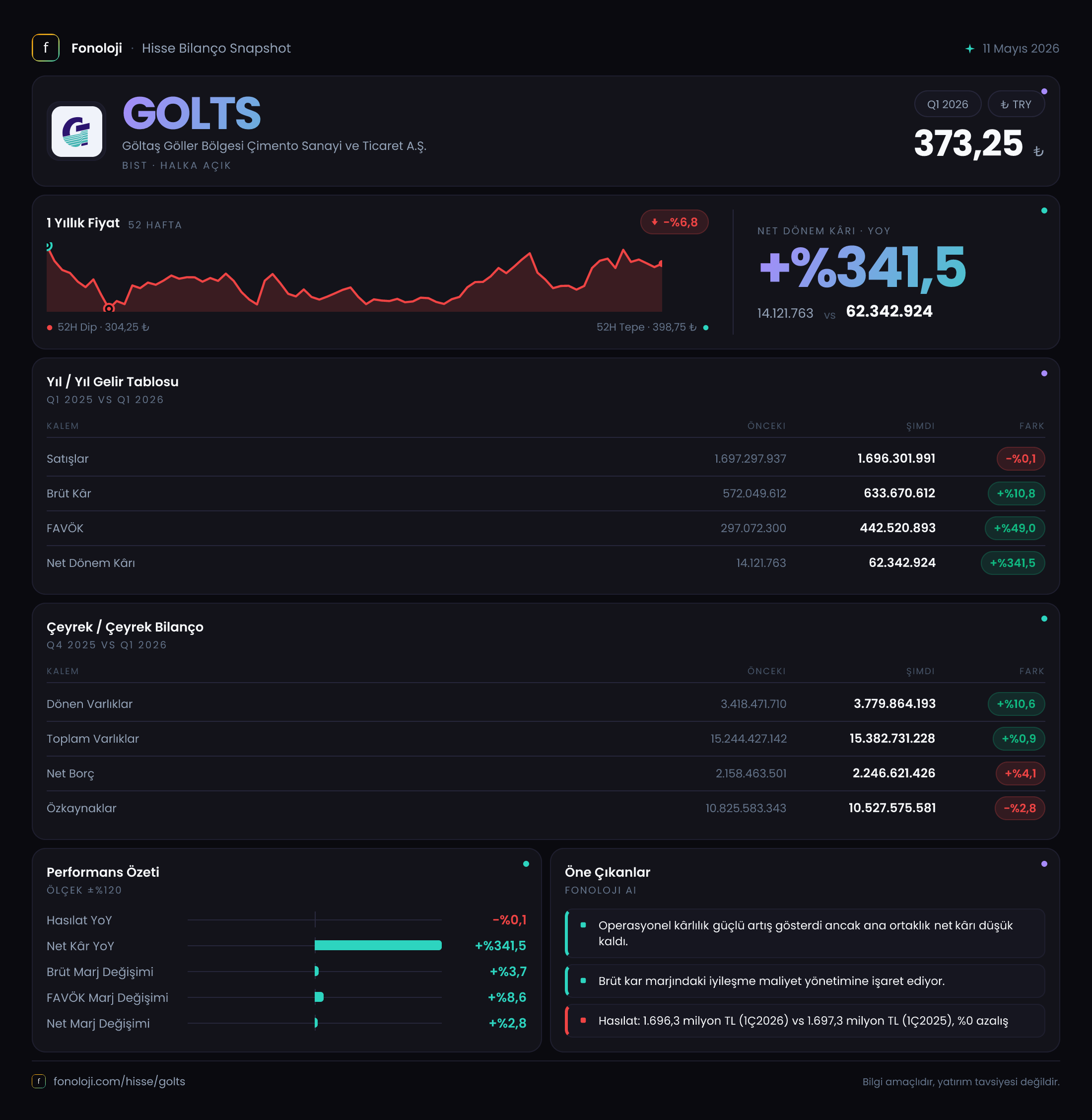
Task: Click the Hasılat 1.696,3 milyon TL highlight
Action: 805,1020
